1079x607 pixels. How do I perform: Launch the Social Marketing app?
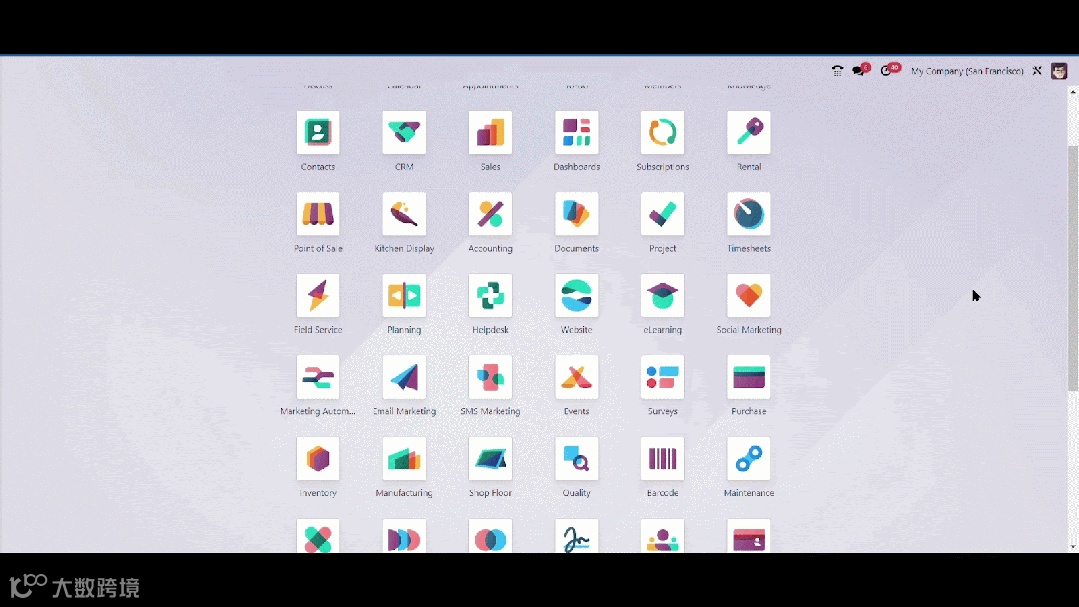[x=749, y=295]
